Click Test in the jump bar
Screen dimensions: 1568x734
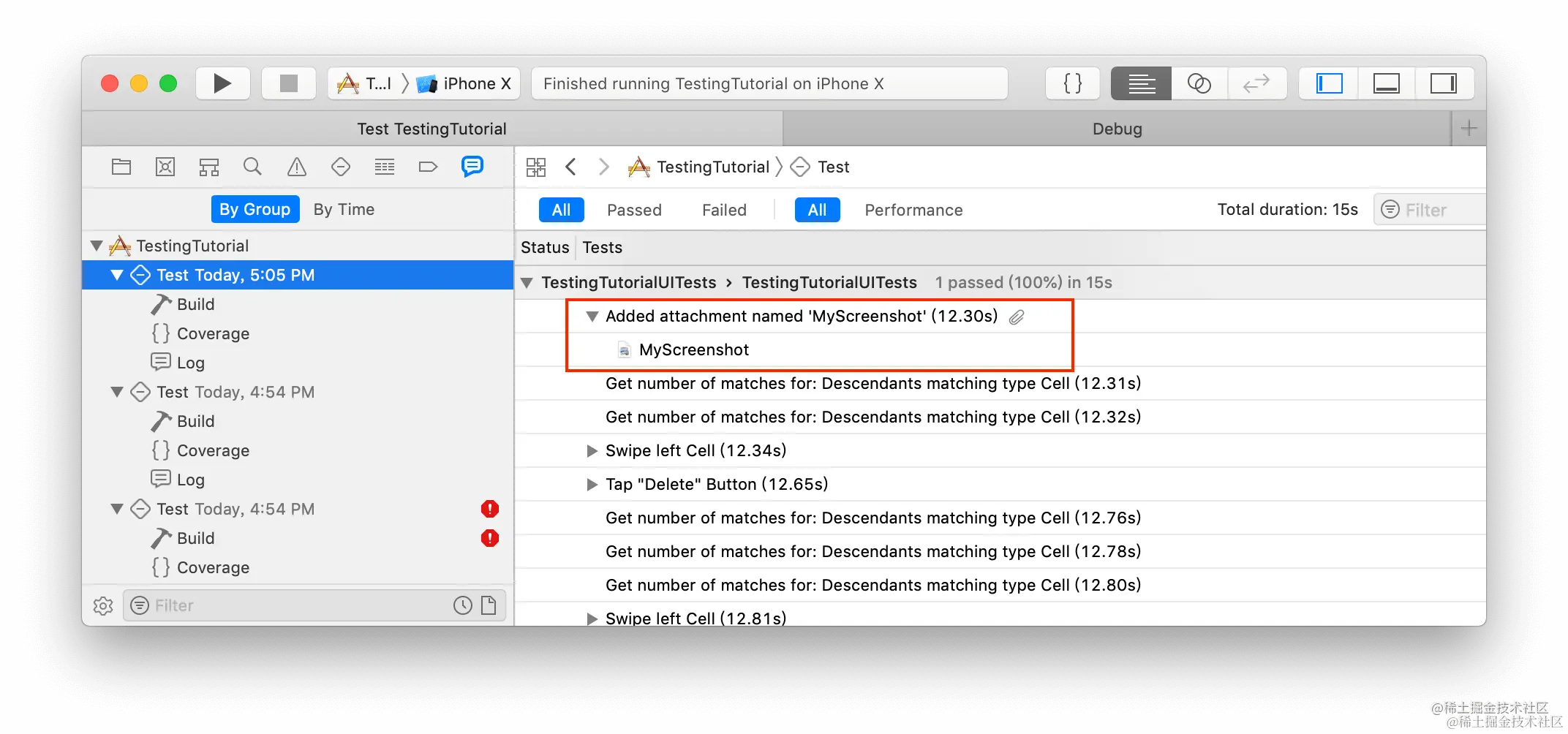821,167
